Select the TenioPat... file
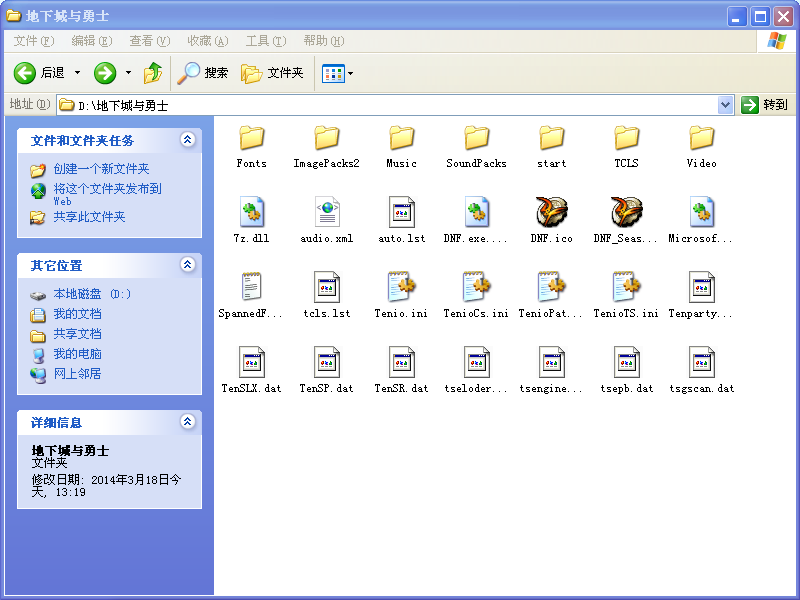This screenshot has height=600, width=800. click(x=552, y=296)
